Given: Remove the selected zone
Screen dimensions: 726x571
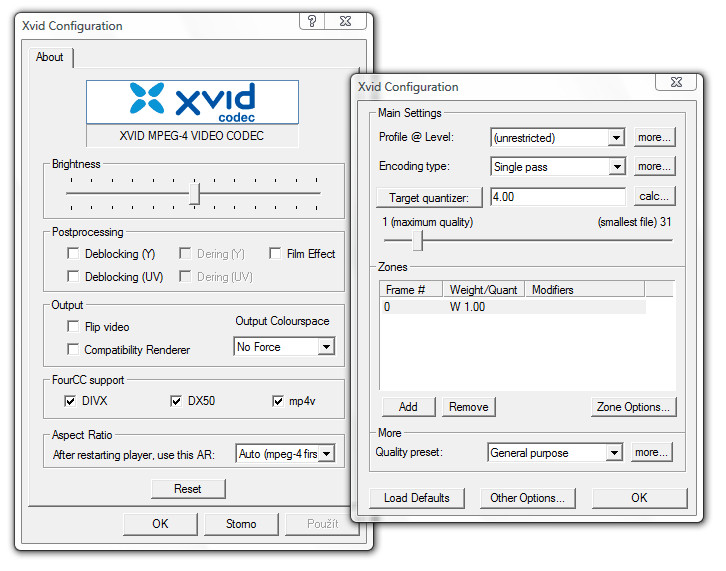Looking at the screenshot, I should pos(469,407).
